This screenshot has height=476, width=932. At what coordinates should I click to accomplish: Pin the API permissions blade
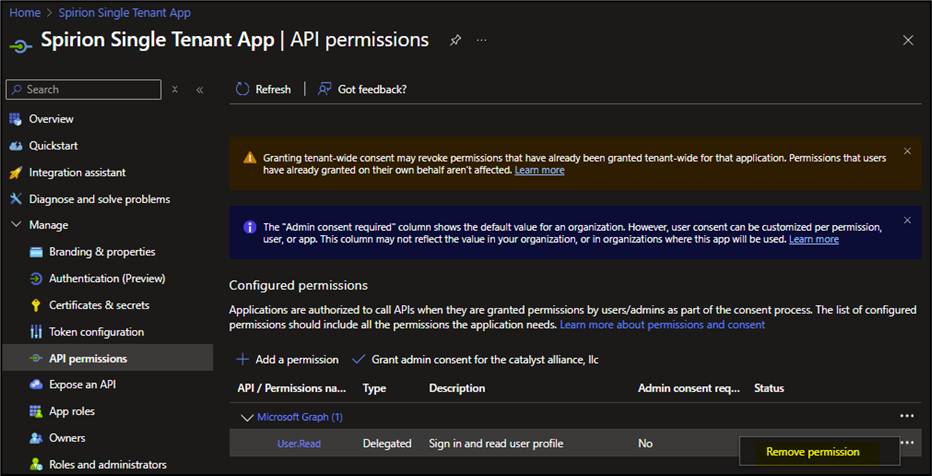pos(455,40)
